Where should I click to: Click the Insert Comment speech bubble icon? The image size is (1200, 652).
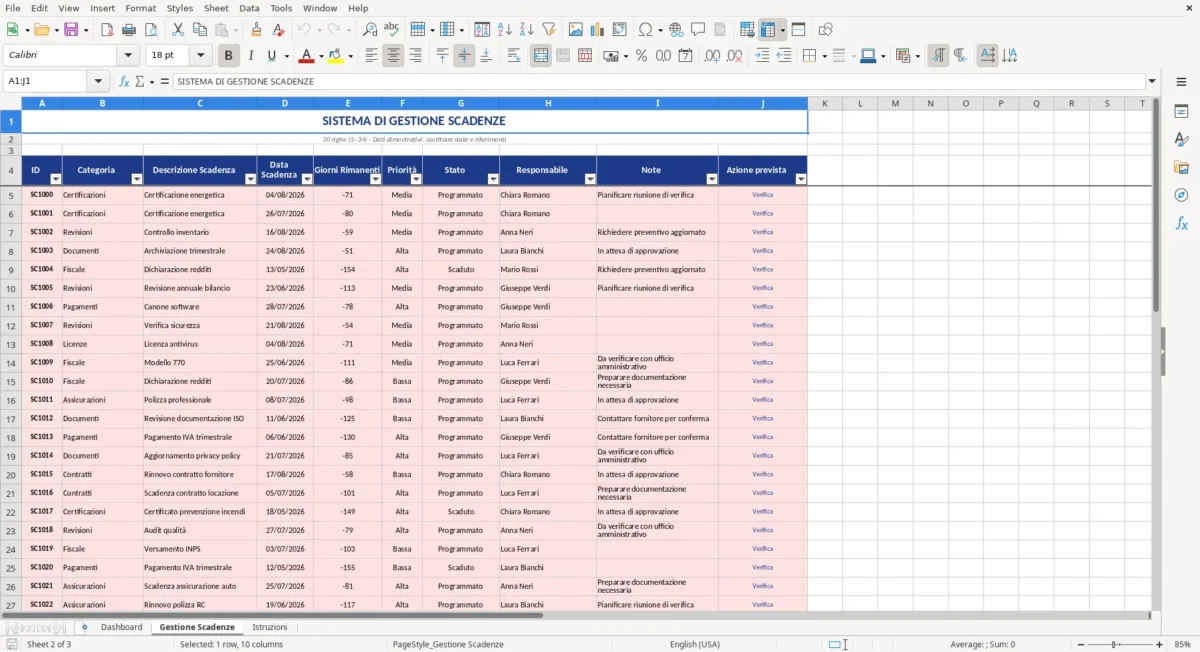pos(698,29)
